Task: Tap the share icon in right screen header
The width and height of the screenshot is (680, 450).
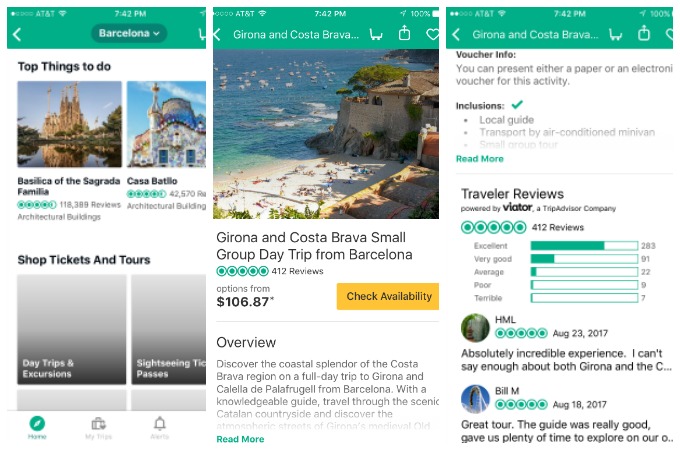Action: pos(644,33)
